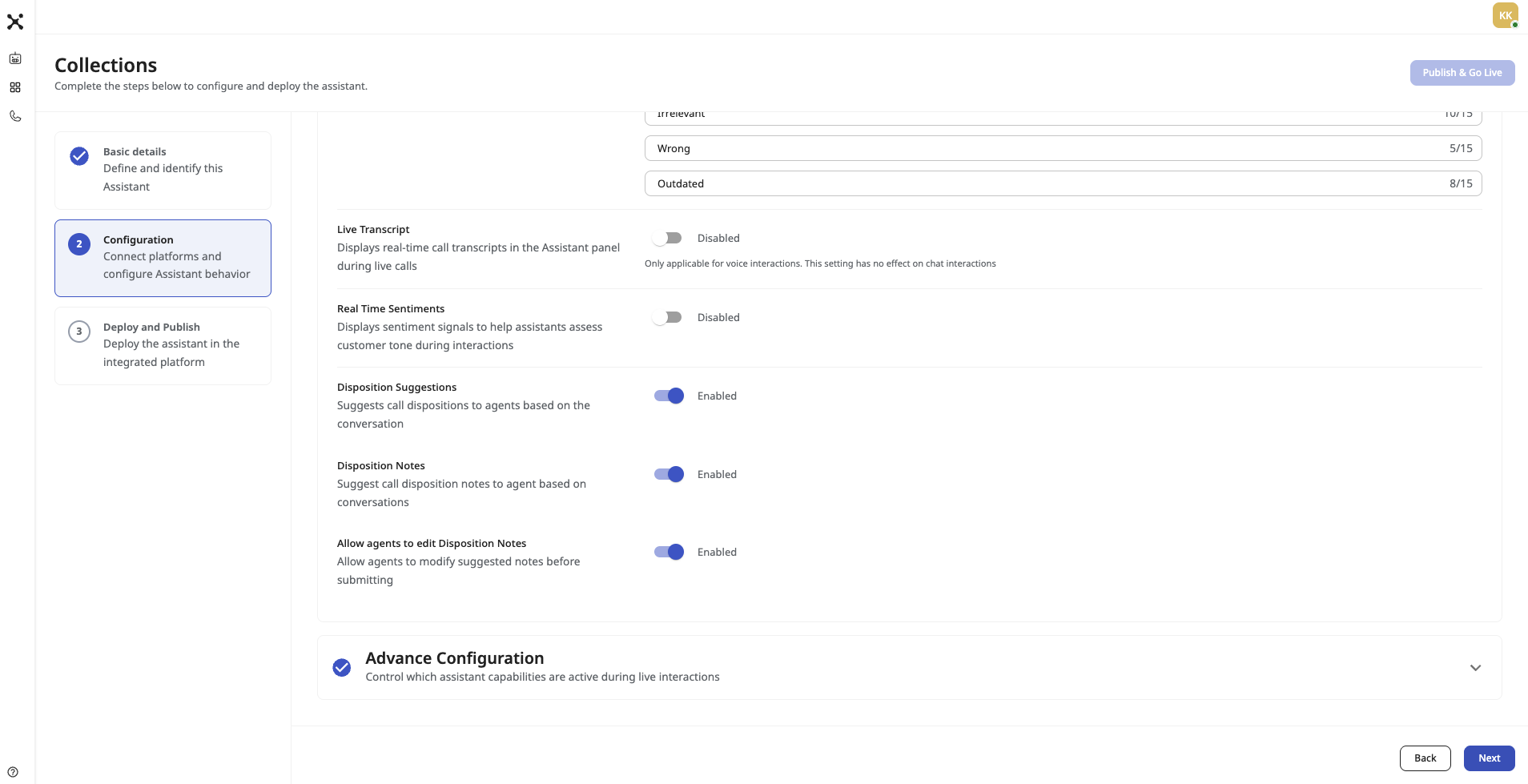Viewport: 1528px width, 784px height.
Task: Click the step 2 Configuration number badge
Action: (x=79, y=244)
